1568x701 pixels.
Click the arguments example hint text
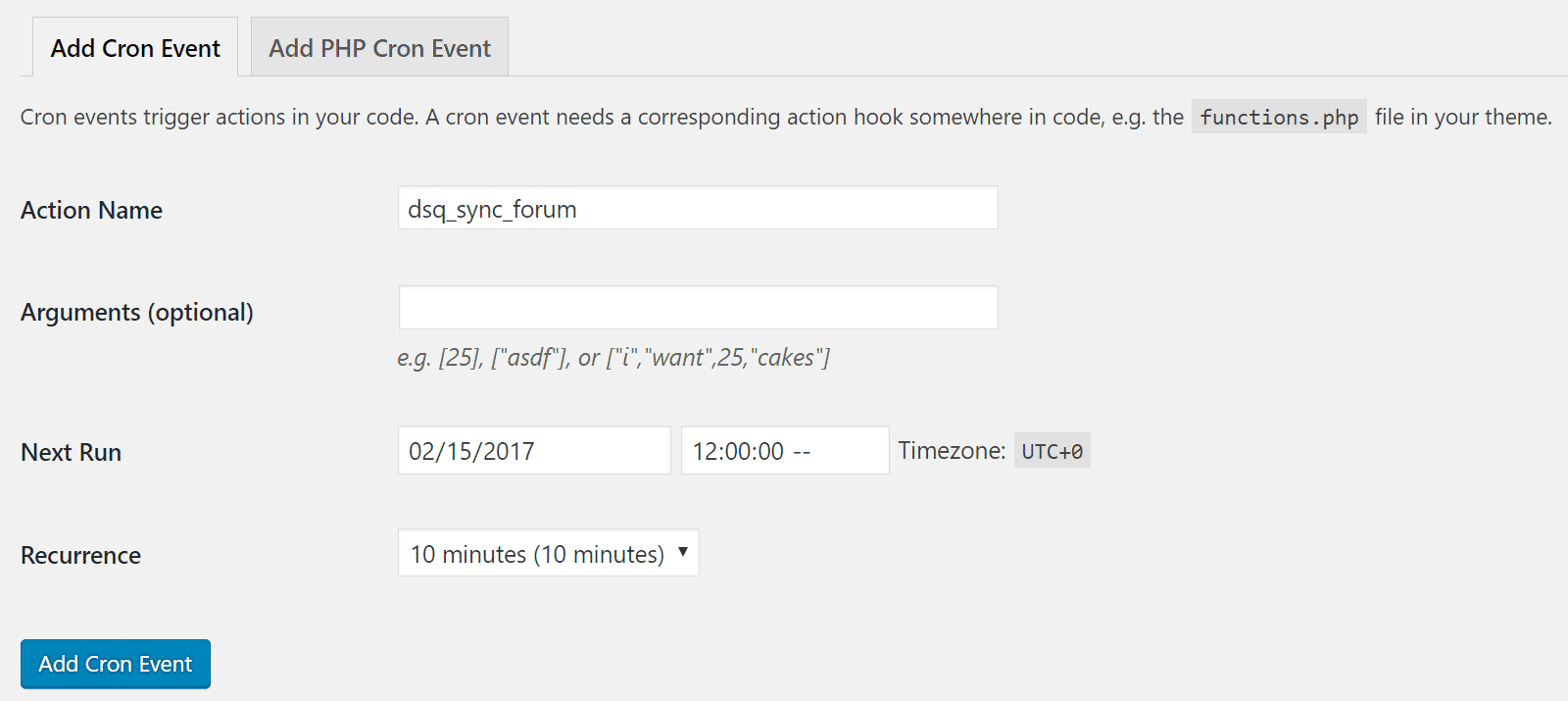(613, 358)
